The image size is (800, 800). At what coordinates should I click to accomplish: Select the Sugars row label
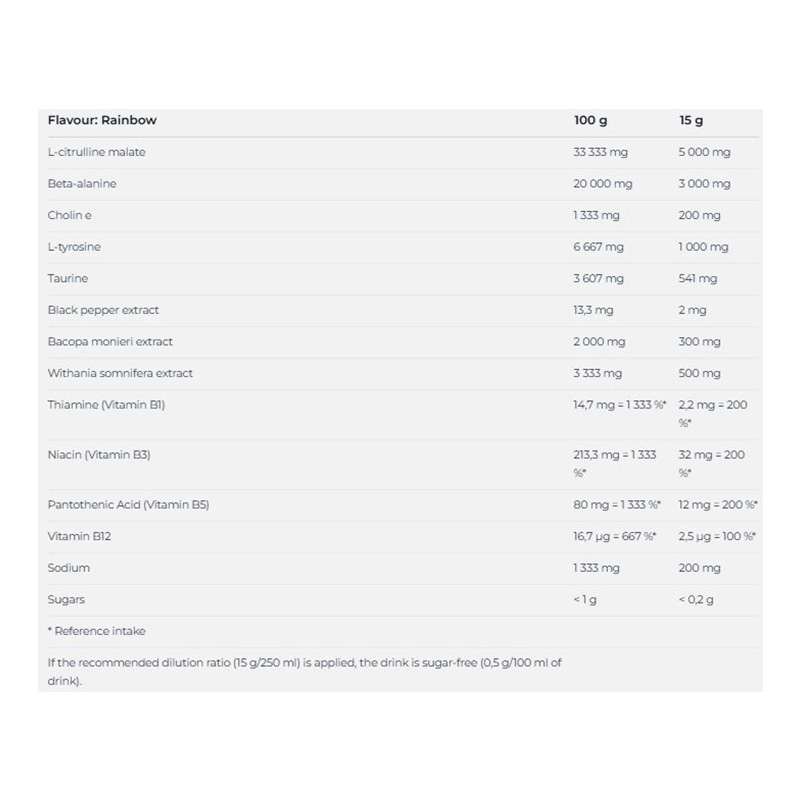(66, 600)
